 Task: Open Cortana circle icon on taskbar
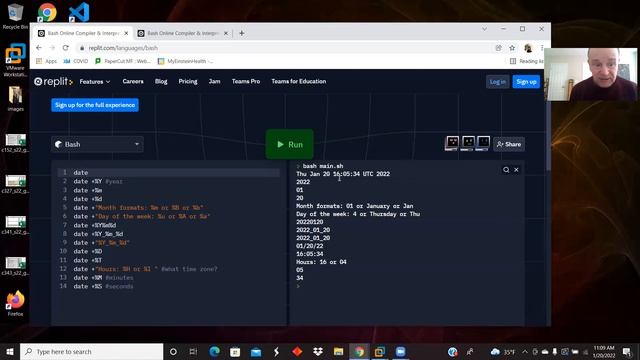173,351
